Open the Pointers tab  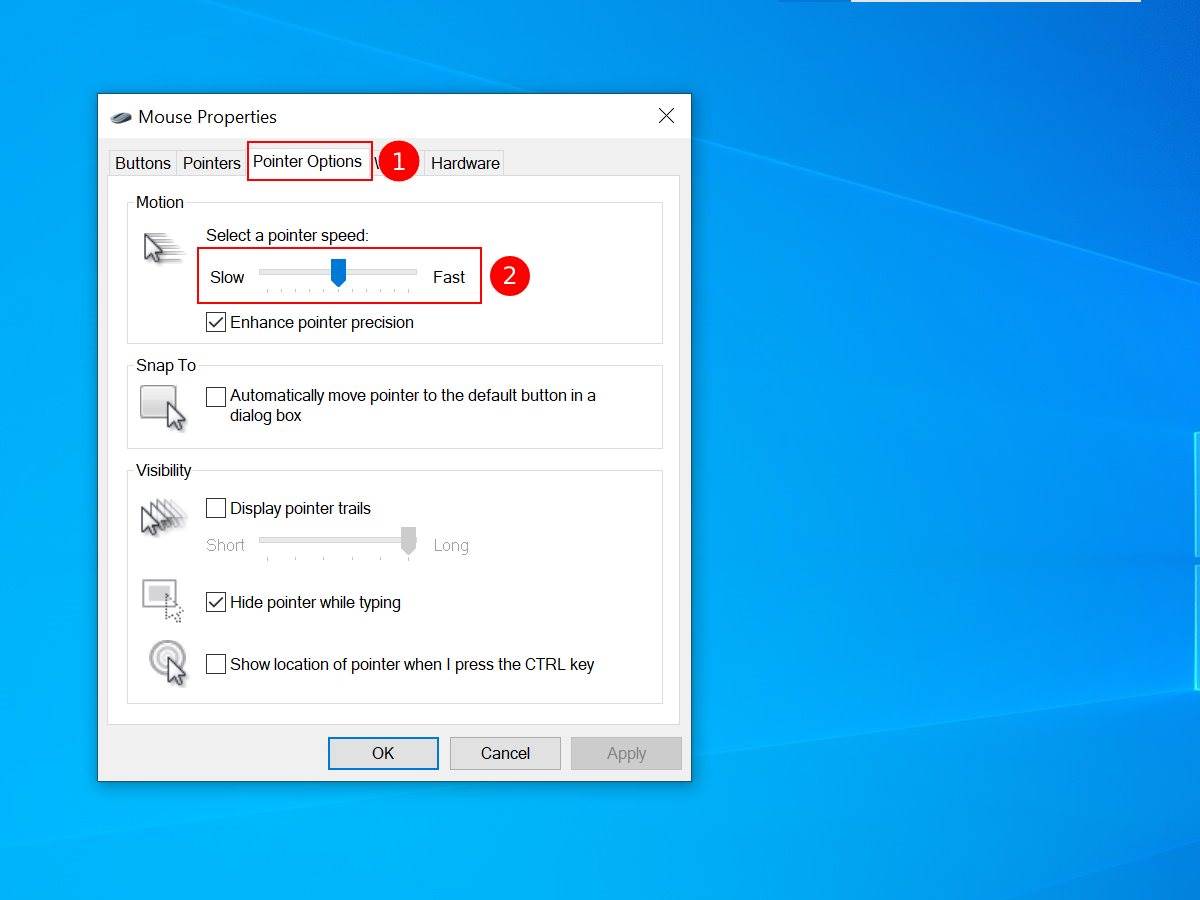pyautogui.click(x=212, y=163)
